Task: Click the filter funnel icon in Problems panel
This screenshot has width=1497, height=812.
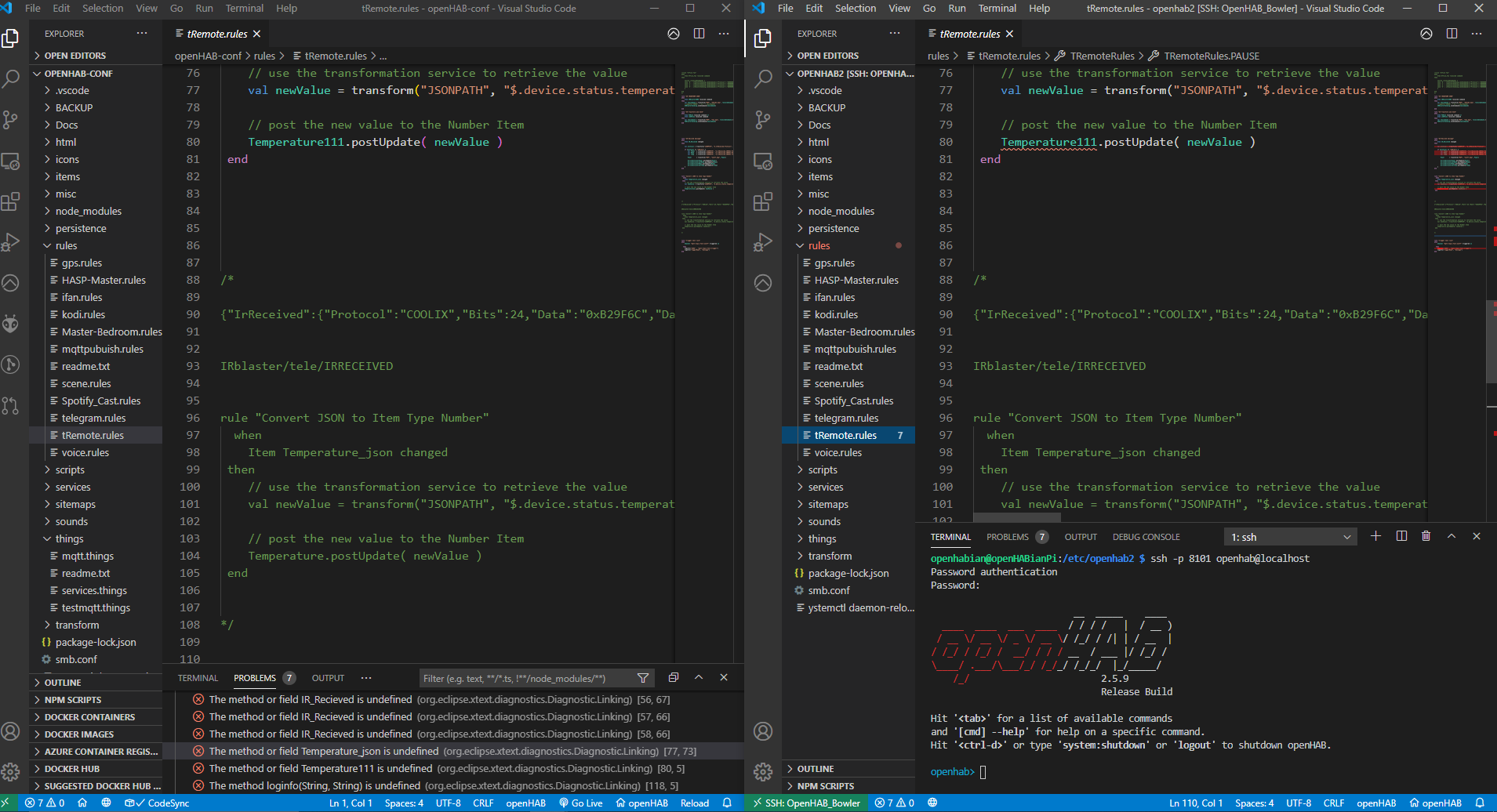Action: pos(643,678)
